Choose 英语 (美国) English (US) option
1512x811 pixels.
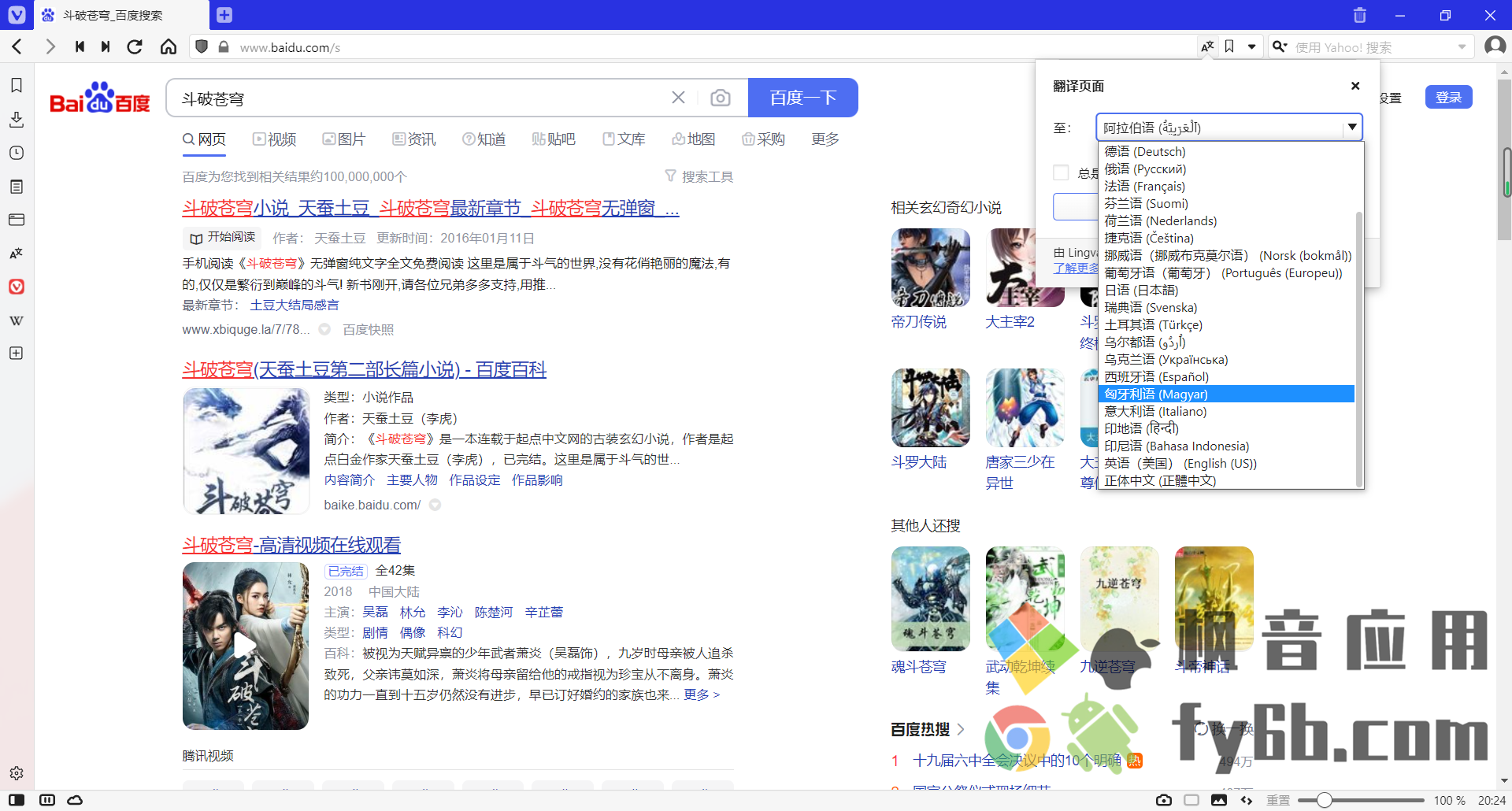pos(1226,463)
